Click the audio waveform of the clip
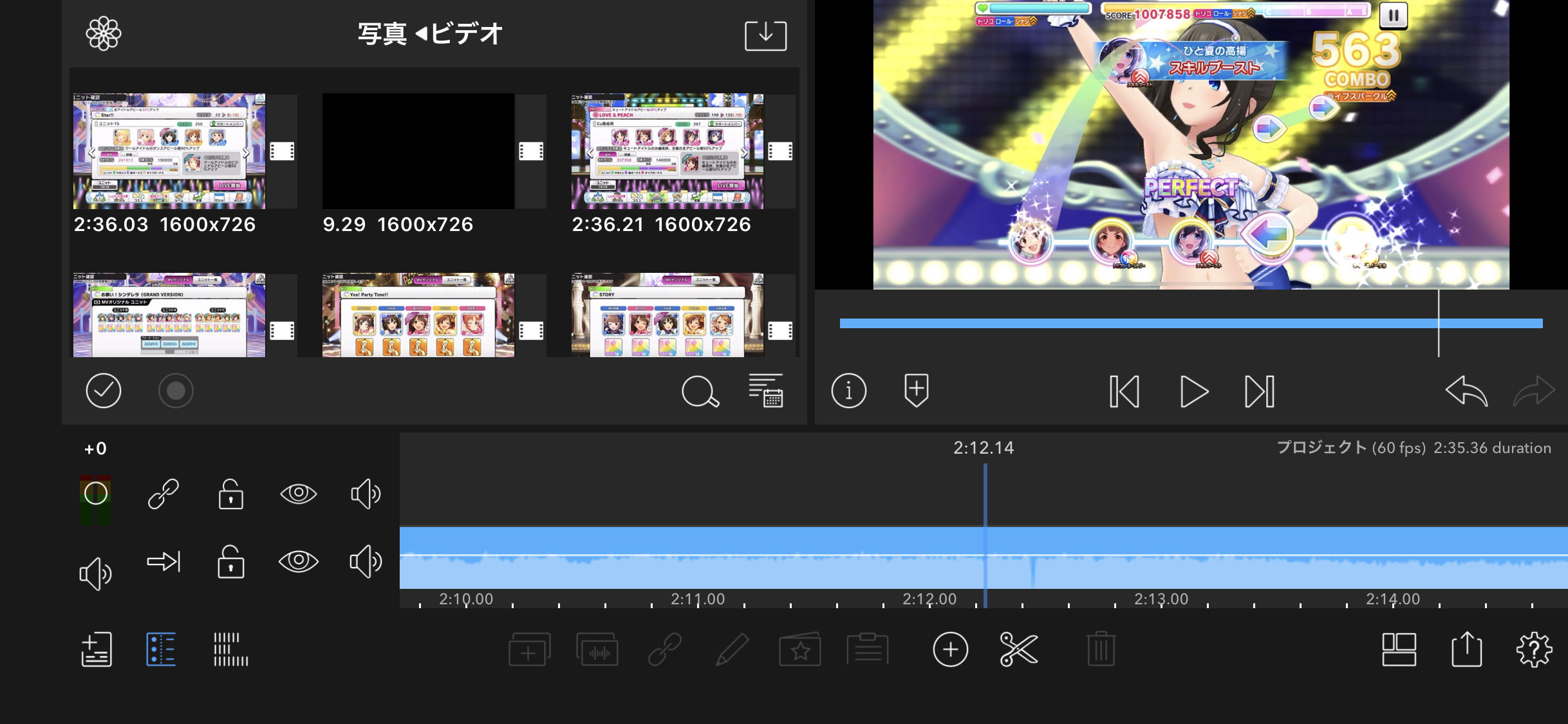The height and width of the screenshot is (724, 1568). [x=984, y=572]
